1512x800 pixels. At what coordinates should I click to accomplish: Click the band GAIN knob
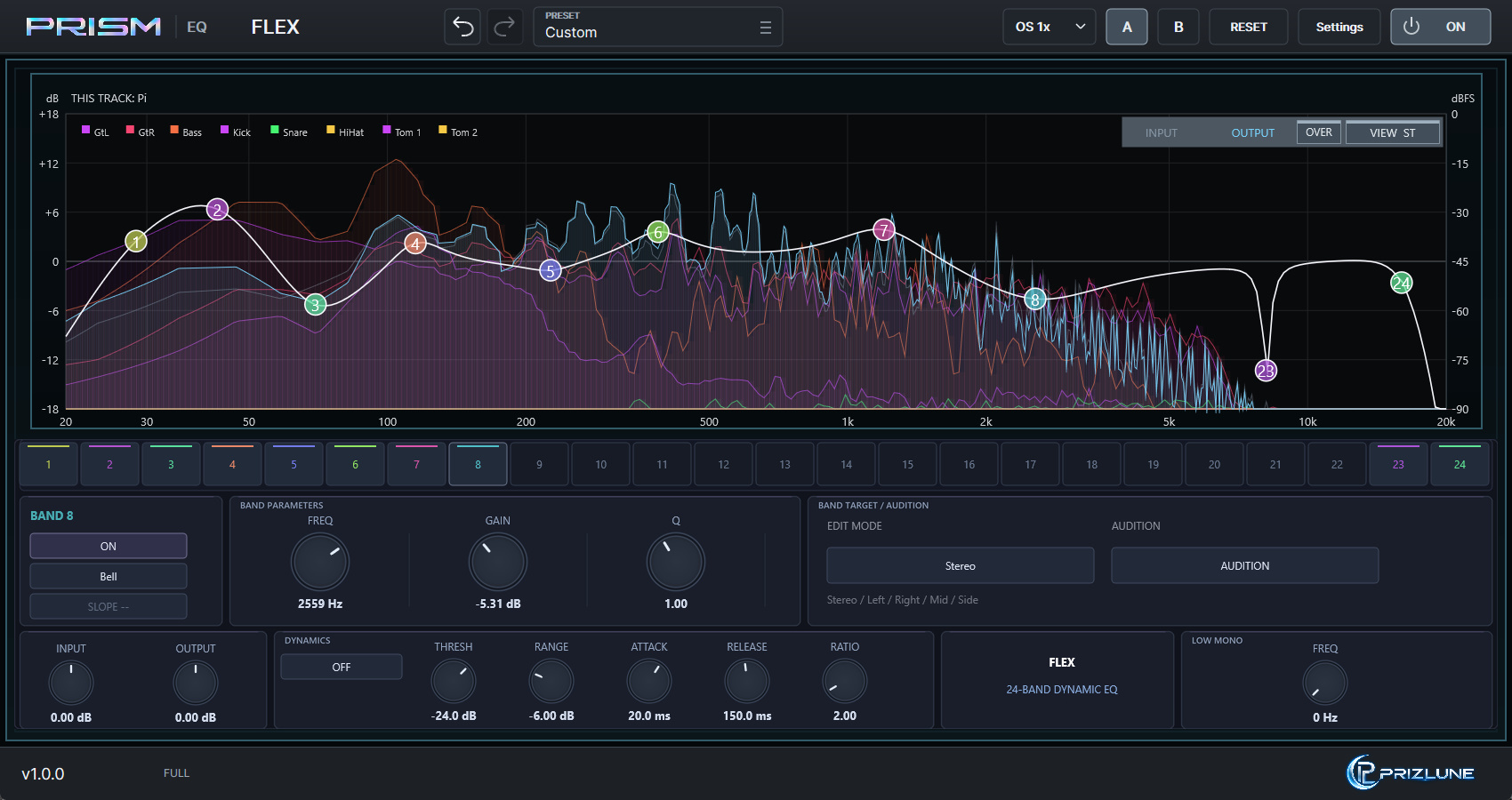(498, 562)
